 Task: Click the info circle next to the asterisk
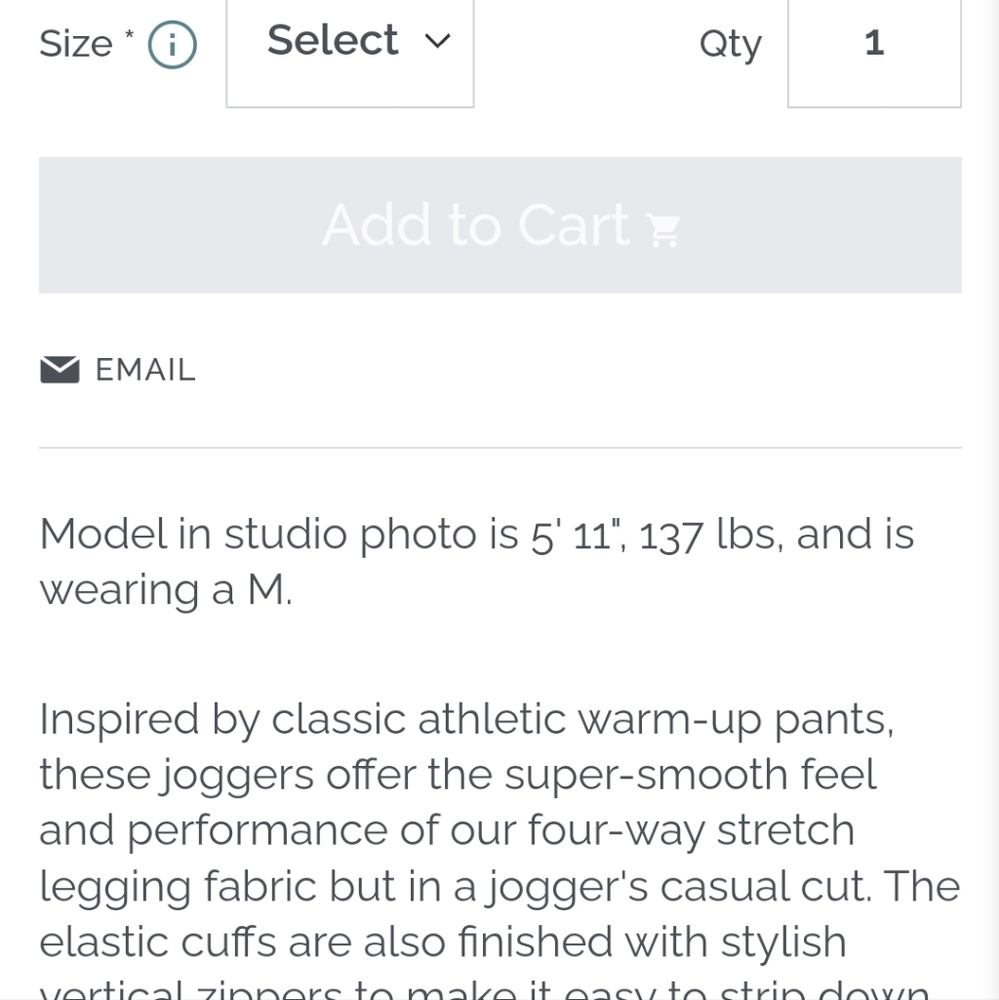tap(172, 43)
